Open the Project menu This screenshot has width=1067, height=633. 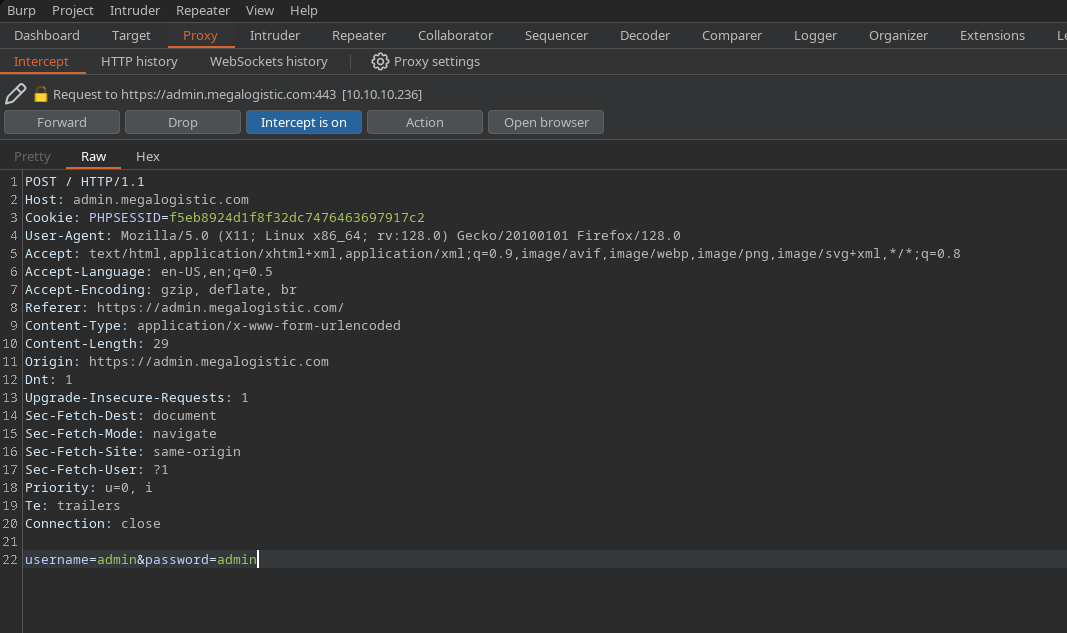[73, 10]
